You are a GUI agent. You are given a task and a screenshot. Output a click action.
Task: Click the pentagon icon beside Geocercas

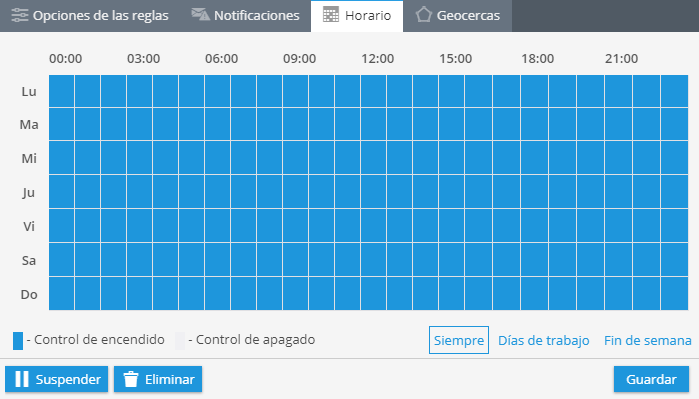(424, 15)
